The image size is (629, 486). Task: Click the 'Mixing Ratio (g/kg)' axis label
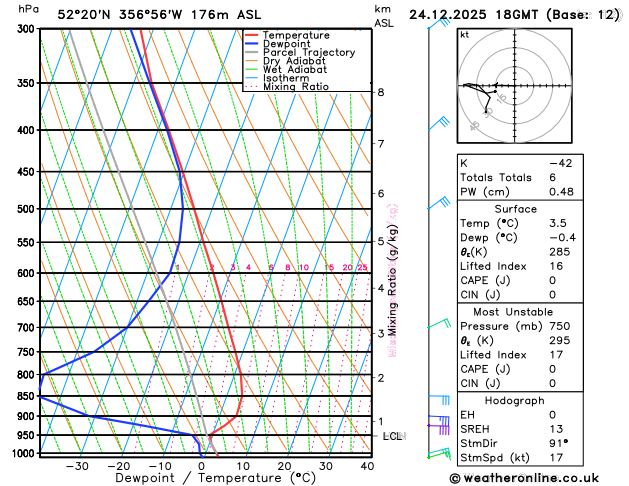coord(392,280)
